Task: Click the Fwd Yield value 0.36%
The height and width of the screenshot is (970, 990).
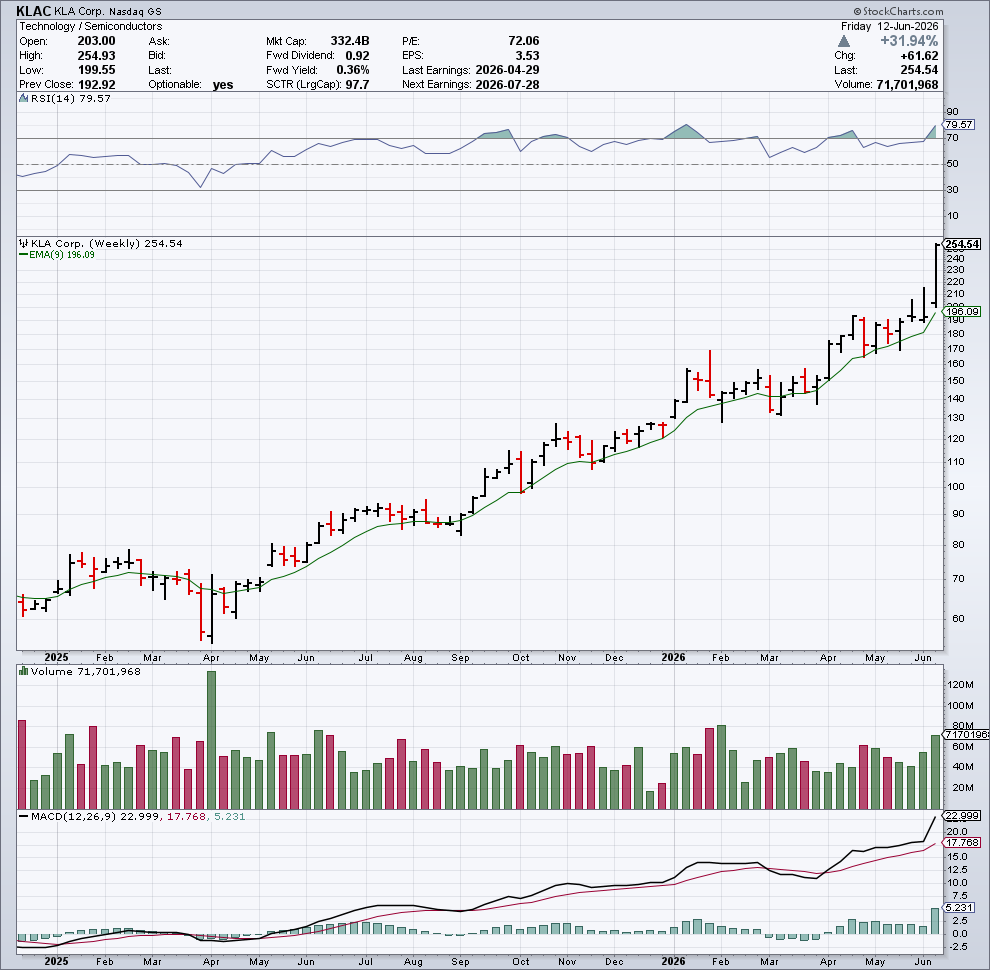Action: point(353,70)
